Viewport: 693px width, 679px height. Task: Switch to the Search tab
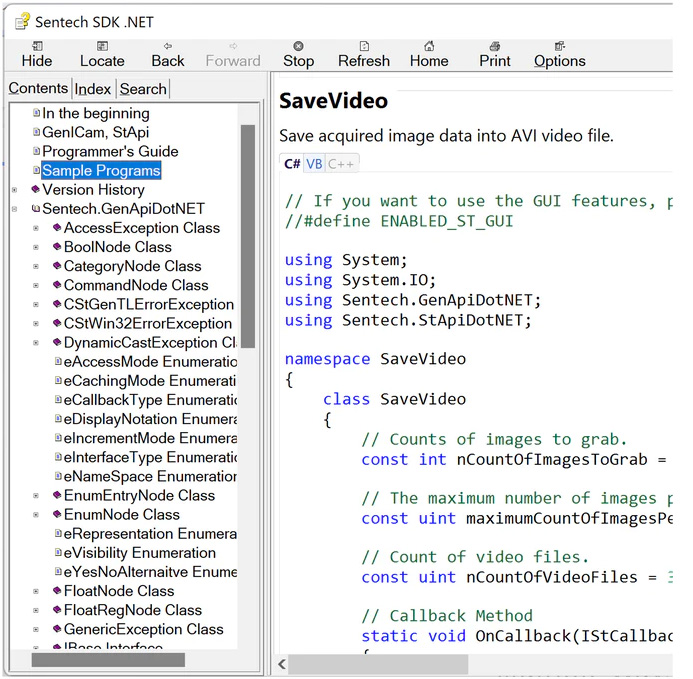point(143,89)
